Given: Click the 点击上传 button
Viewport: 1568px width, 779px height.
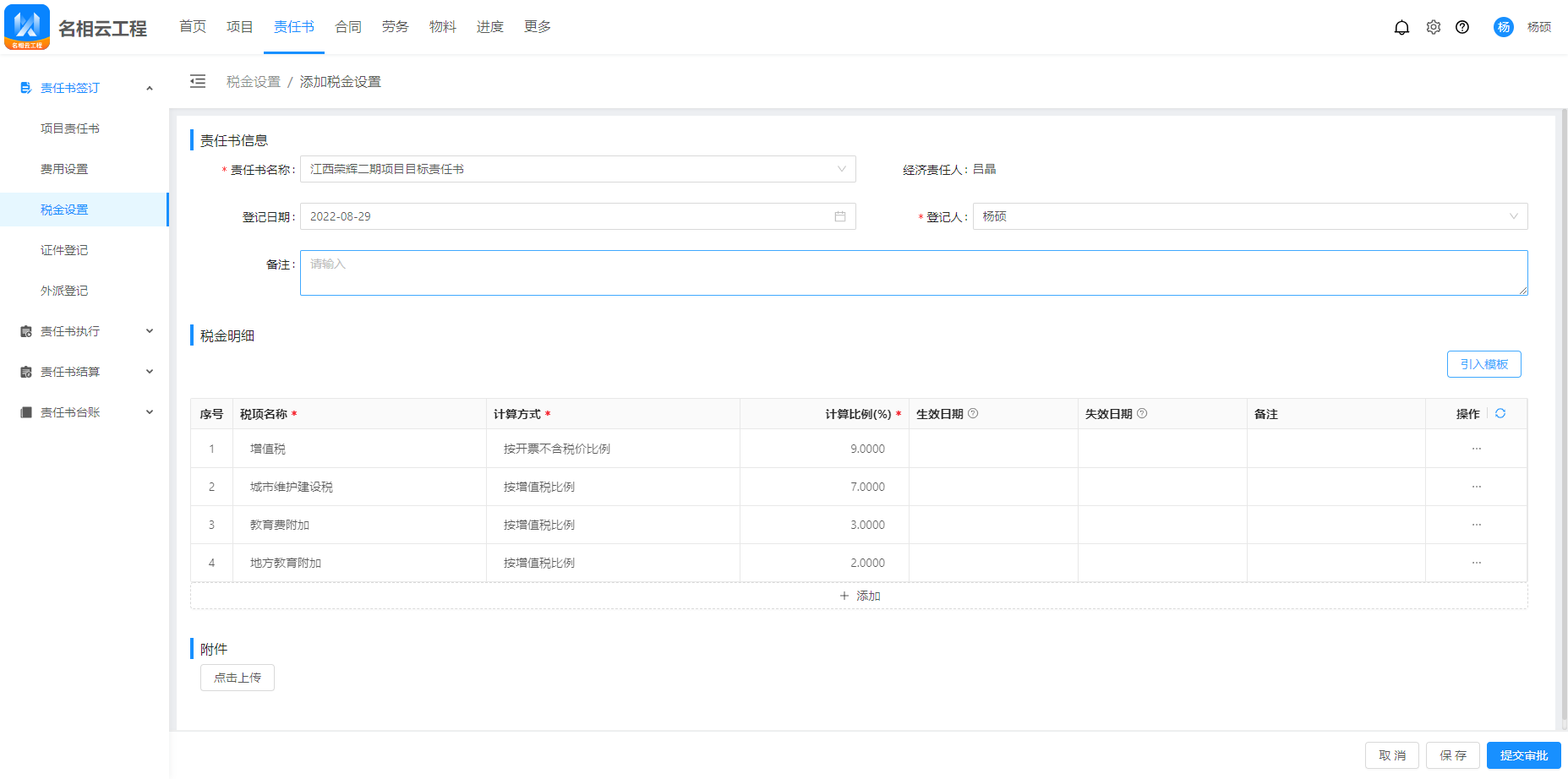Looking at the screenshot, I should click(238, 678).
